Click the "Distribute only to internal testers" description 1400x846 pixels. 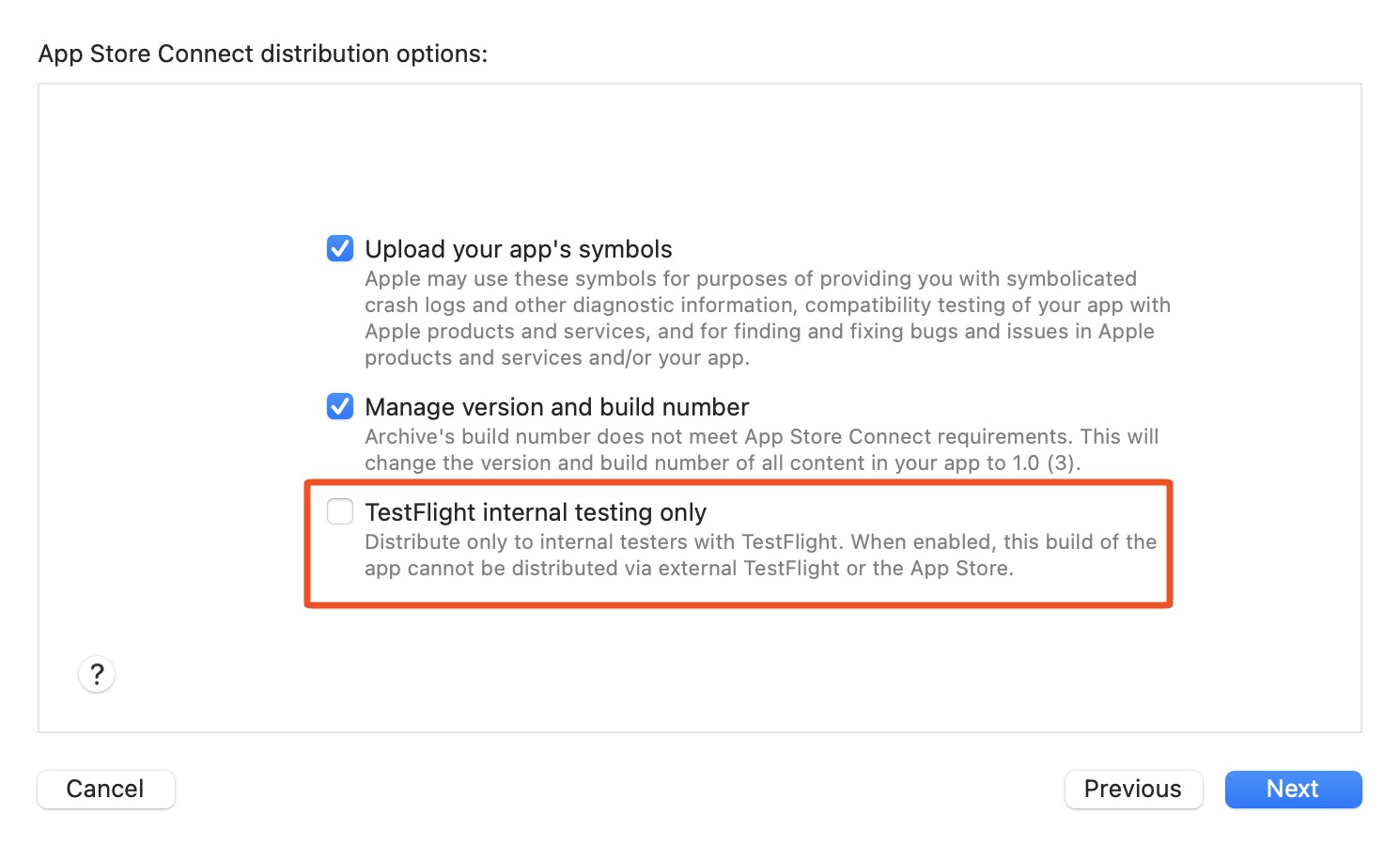tap(761, 555)
